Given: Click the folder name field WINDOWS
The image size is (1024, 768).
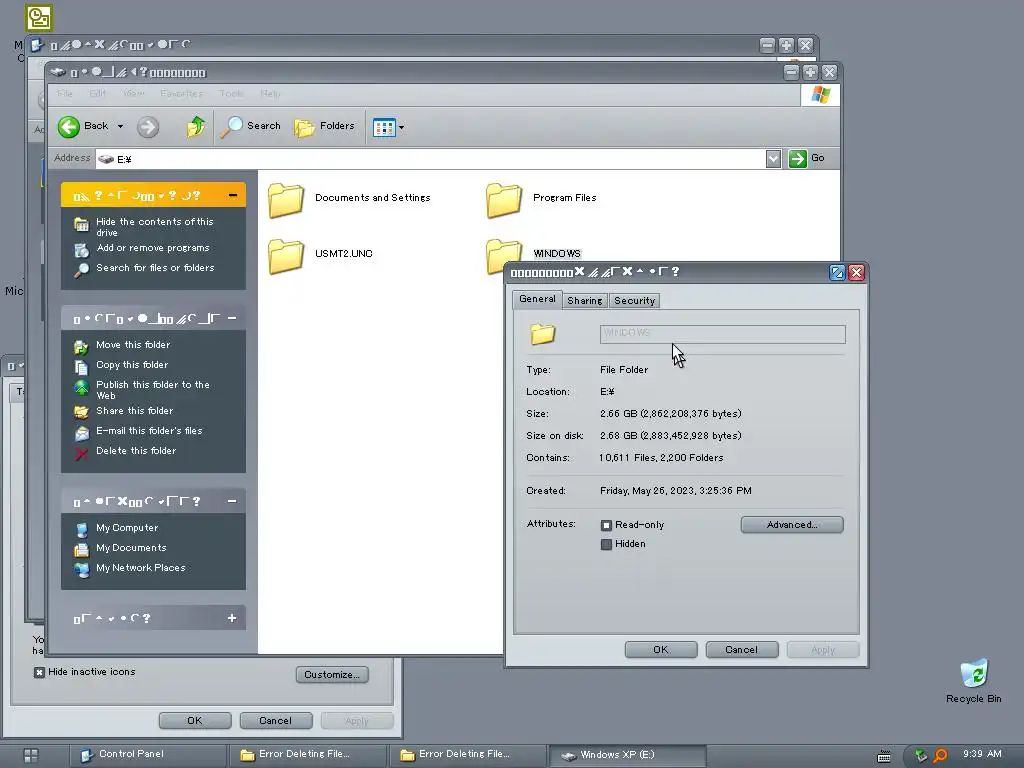Looking at the screenshot, I should pyautogui.click(x=722, y=334).
